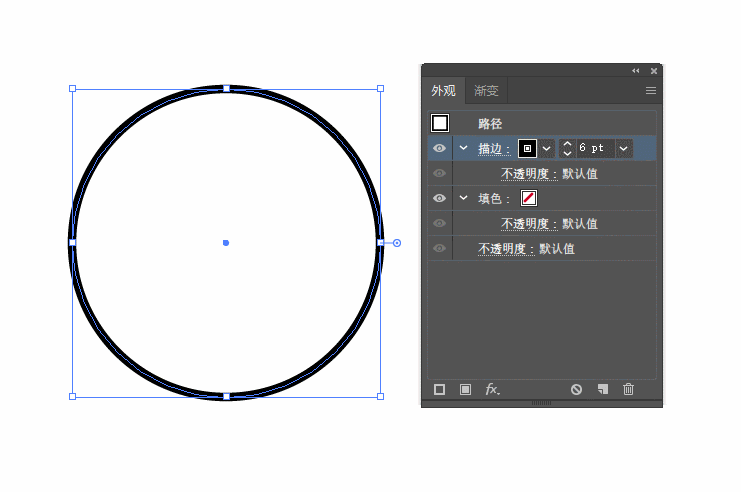This screenshot has height=492, width=741.
Task: Delete selected item trash icon
Action: 628,389
